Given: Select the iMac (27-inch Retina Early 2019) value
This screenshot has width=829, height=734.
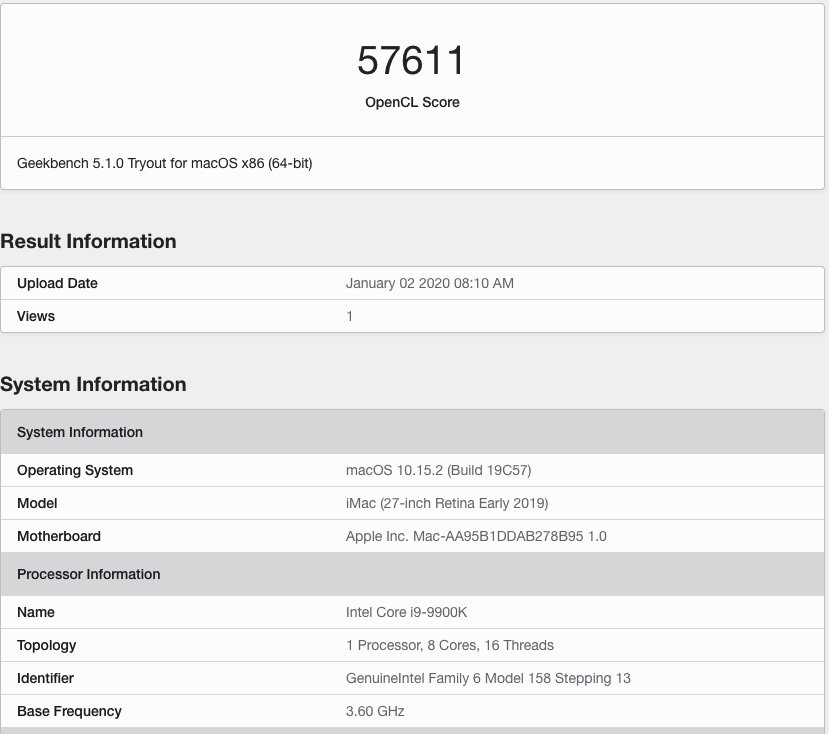Looking at the screenshot, I should pyautogui.click(x=447, y=503).
